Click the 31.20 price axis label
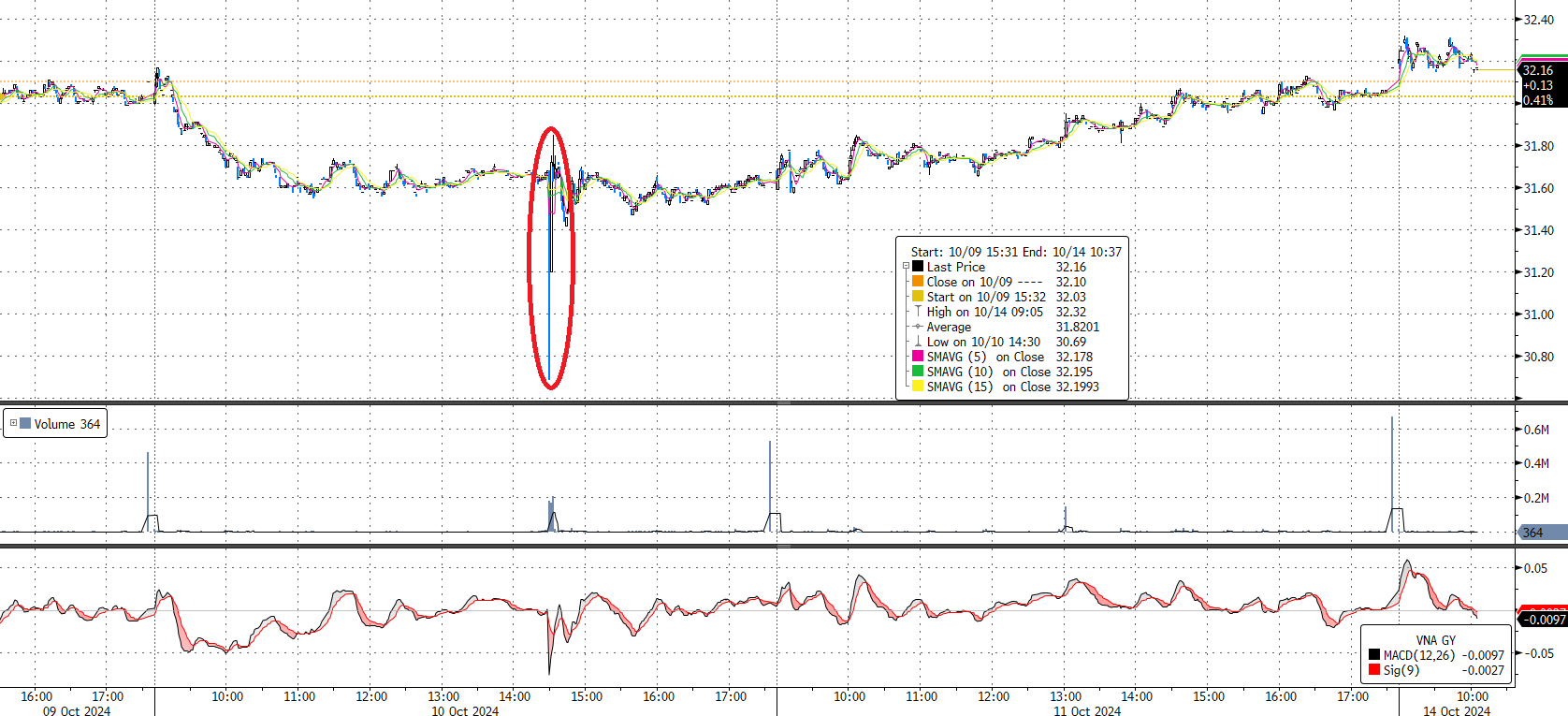 (x=1539, y=272)
